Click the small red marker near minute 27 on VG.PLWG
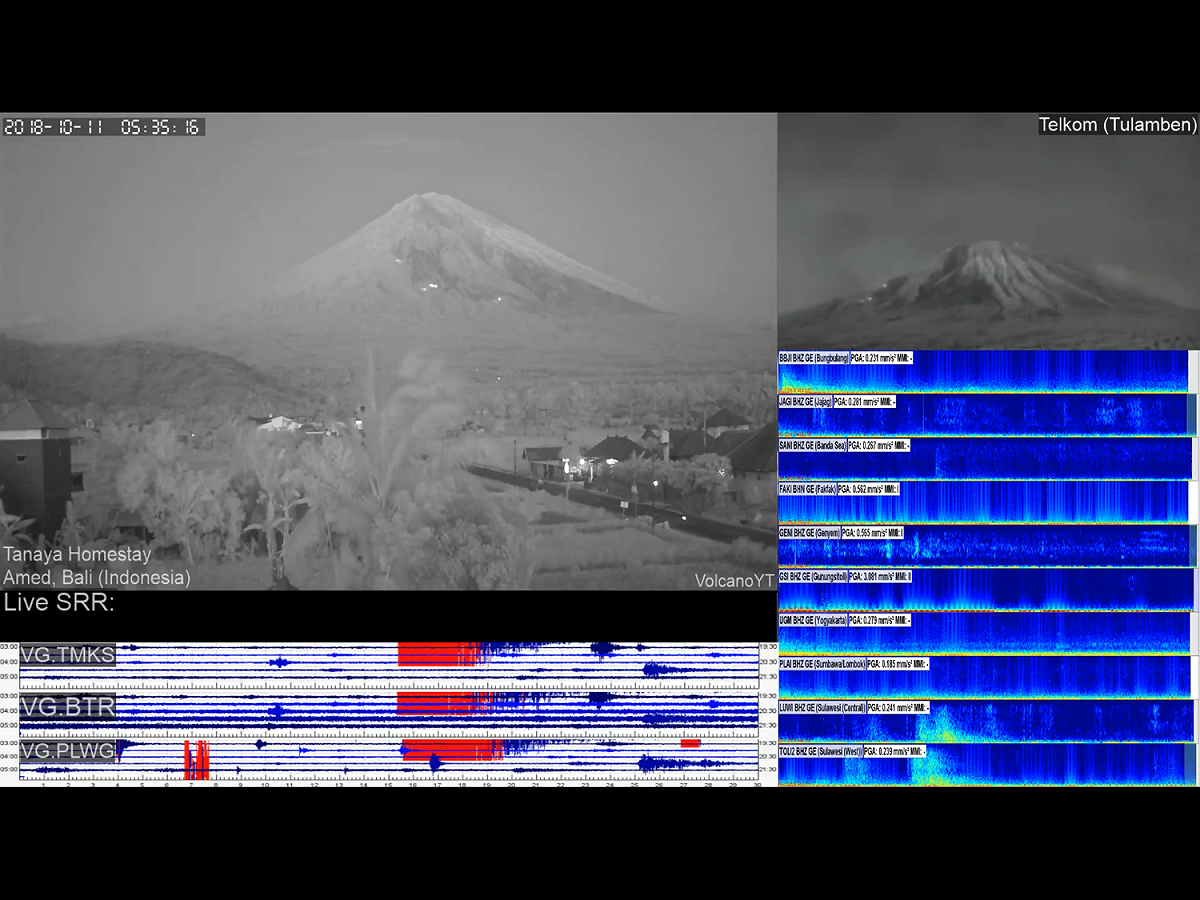Screen dimensions: 1200x900 (690, 743)
